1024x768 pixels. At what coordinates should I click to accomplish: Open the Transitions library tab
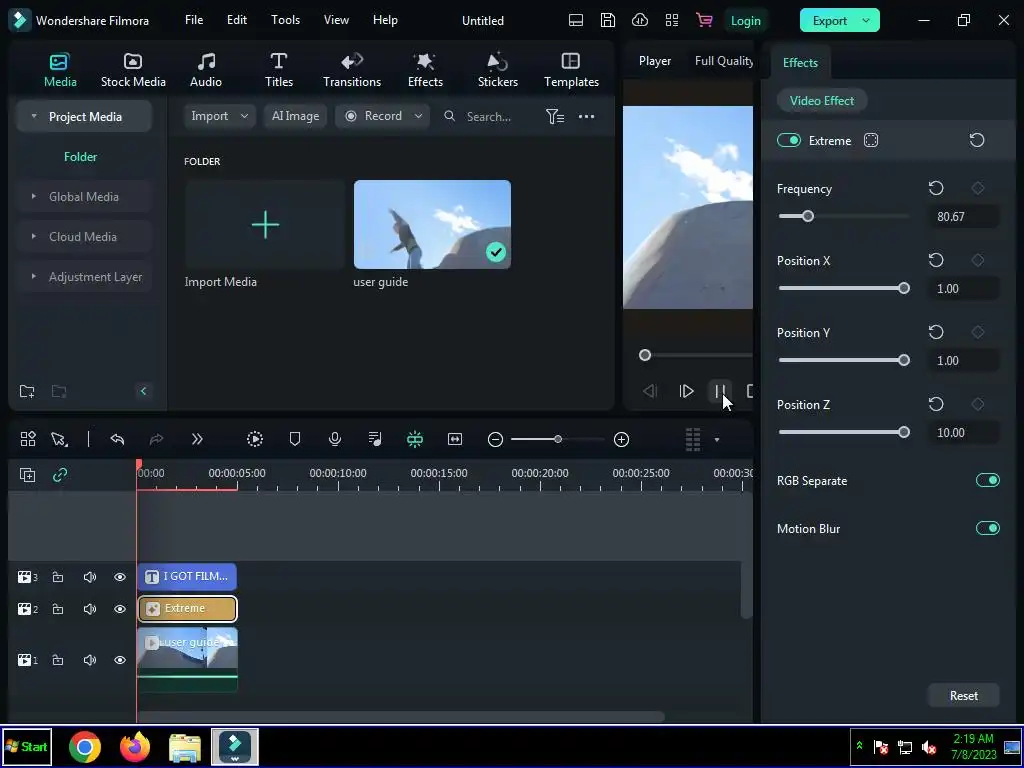(352, 70)
